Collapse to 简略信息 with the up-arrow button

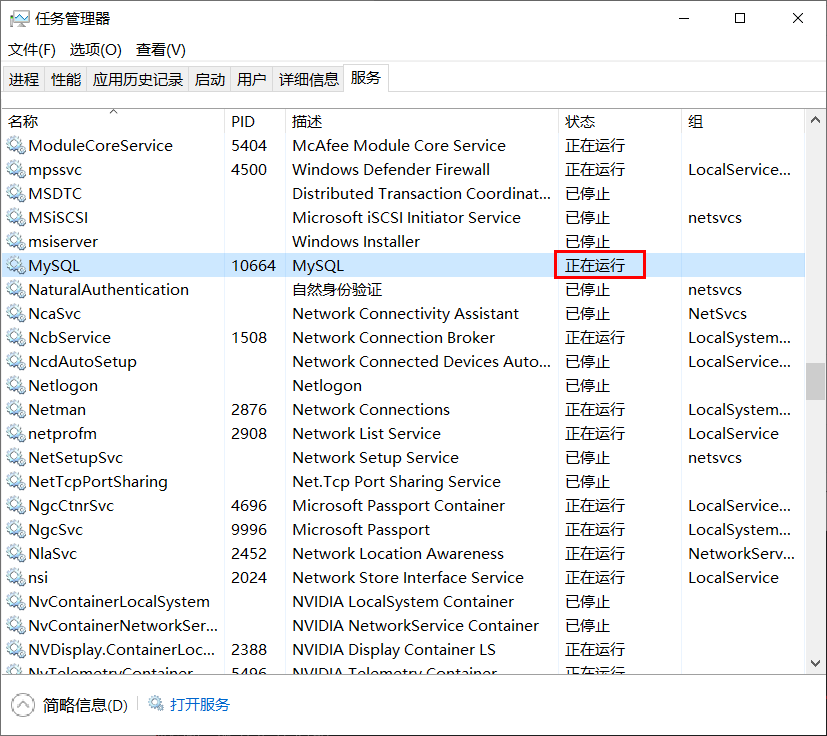(x=22, y=705)
